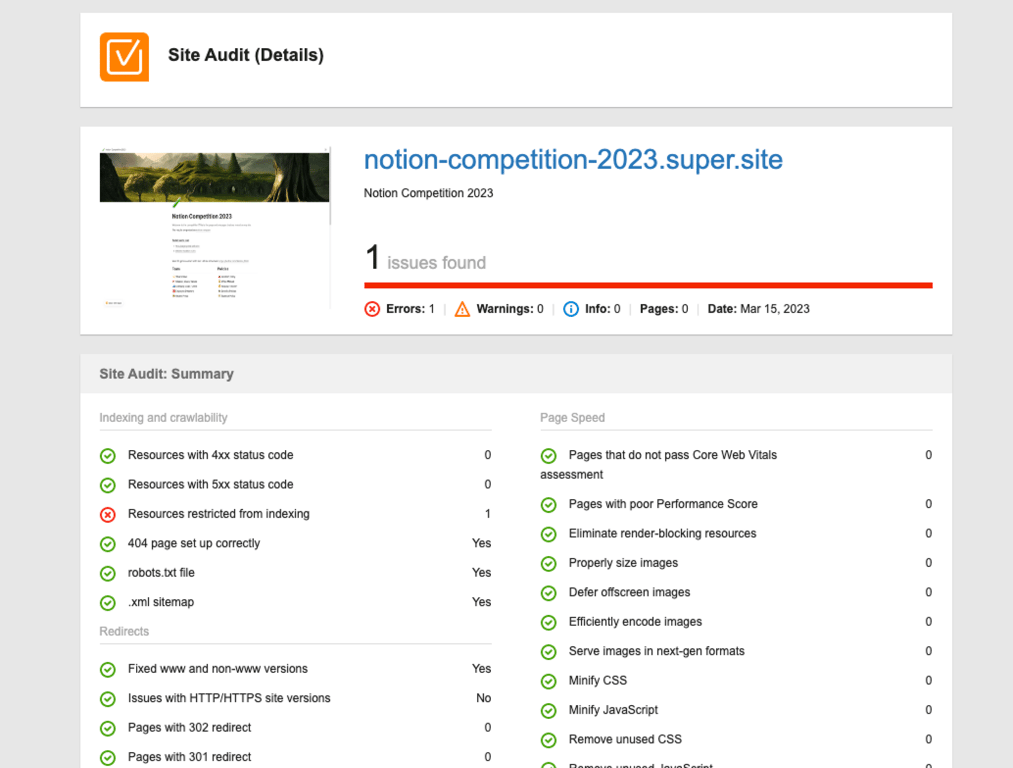Click the orange Site Audit checkmark logo
The image size is (1013, 768).
click(124, 57)
